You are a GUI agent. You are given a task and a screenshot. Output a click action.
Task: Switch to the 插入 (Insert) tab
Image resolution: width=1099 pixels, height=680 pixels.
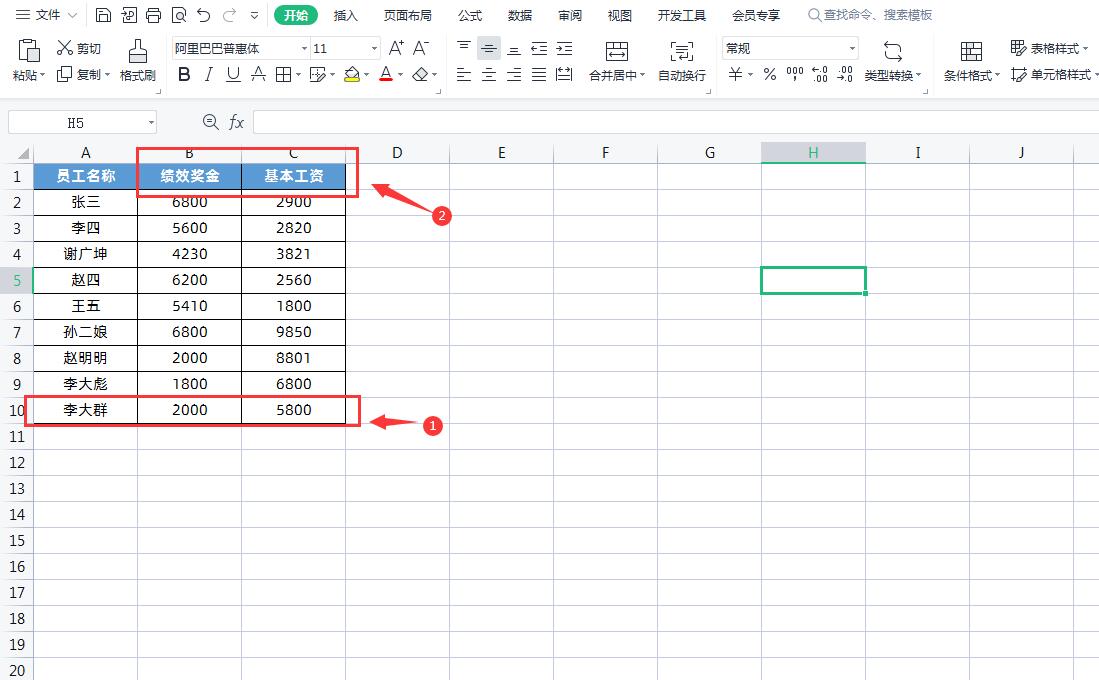click(345, 15)
